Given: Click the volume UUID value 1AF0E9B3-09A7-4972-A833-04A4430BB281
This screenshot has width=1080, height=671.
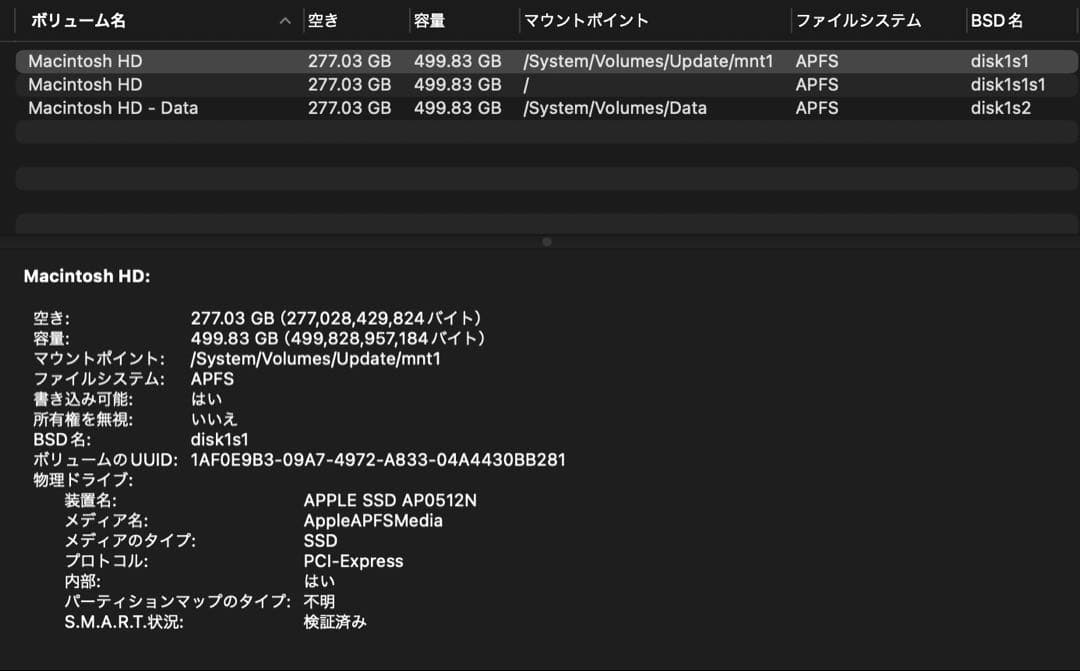Looking at the screenshot, I should pyautogui.click(x=380, y=460).
